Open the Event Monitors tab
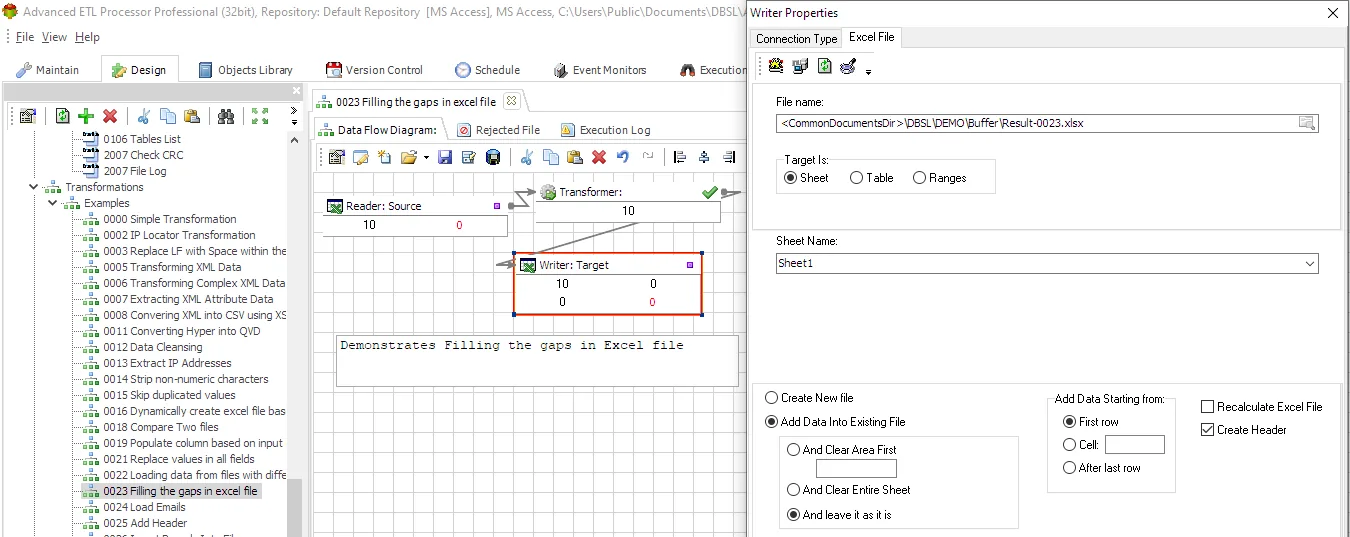Viewport: 1350px width, 537px height. point(600,70)
